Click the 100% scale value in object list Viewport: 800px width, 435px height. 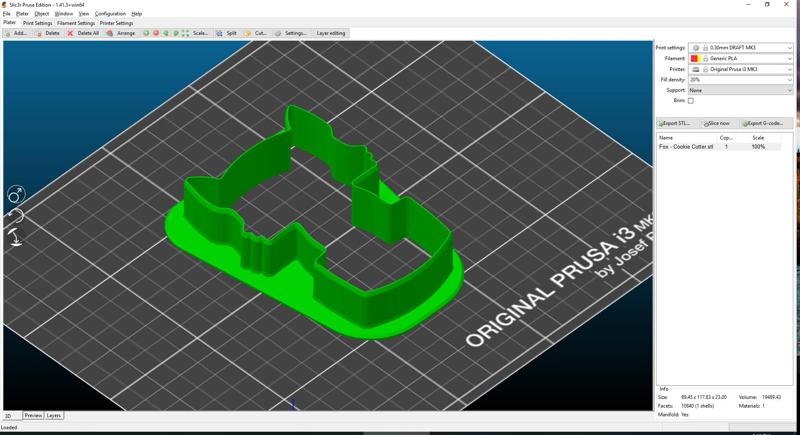tap(758, 146)
